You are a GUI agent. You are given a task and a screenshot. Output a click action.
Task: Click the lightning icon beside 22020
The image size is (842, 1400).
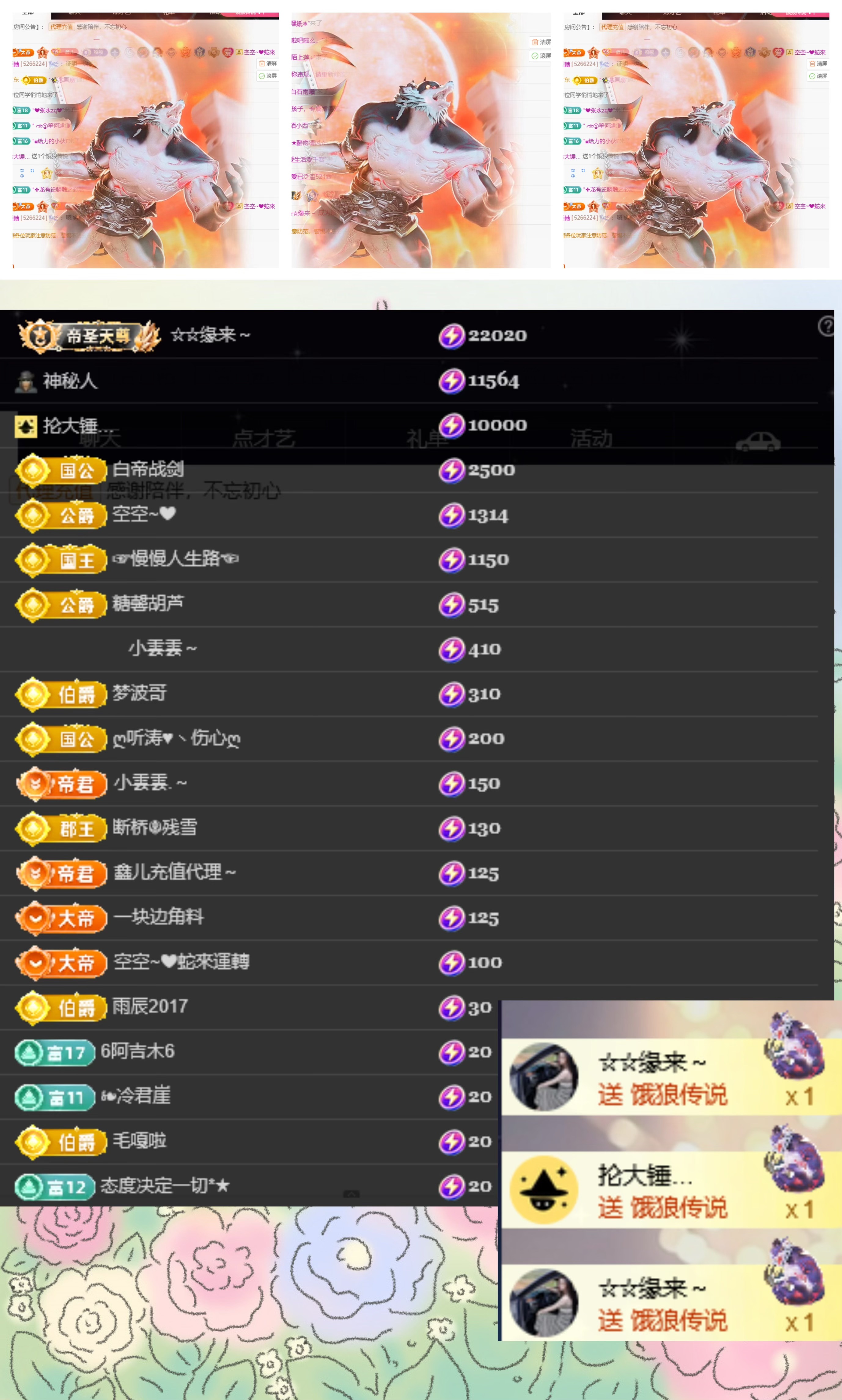tap(452, 336)
